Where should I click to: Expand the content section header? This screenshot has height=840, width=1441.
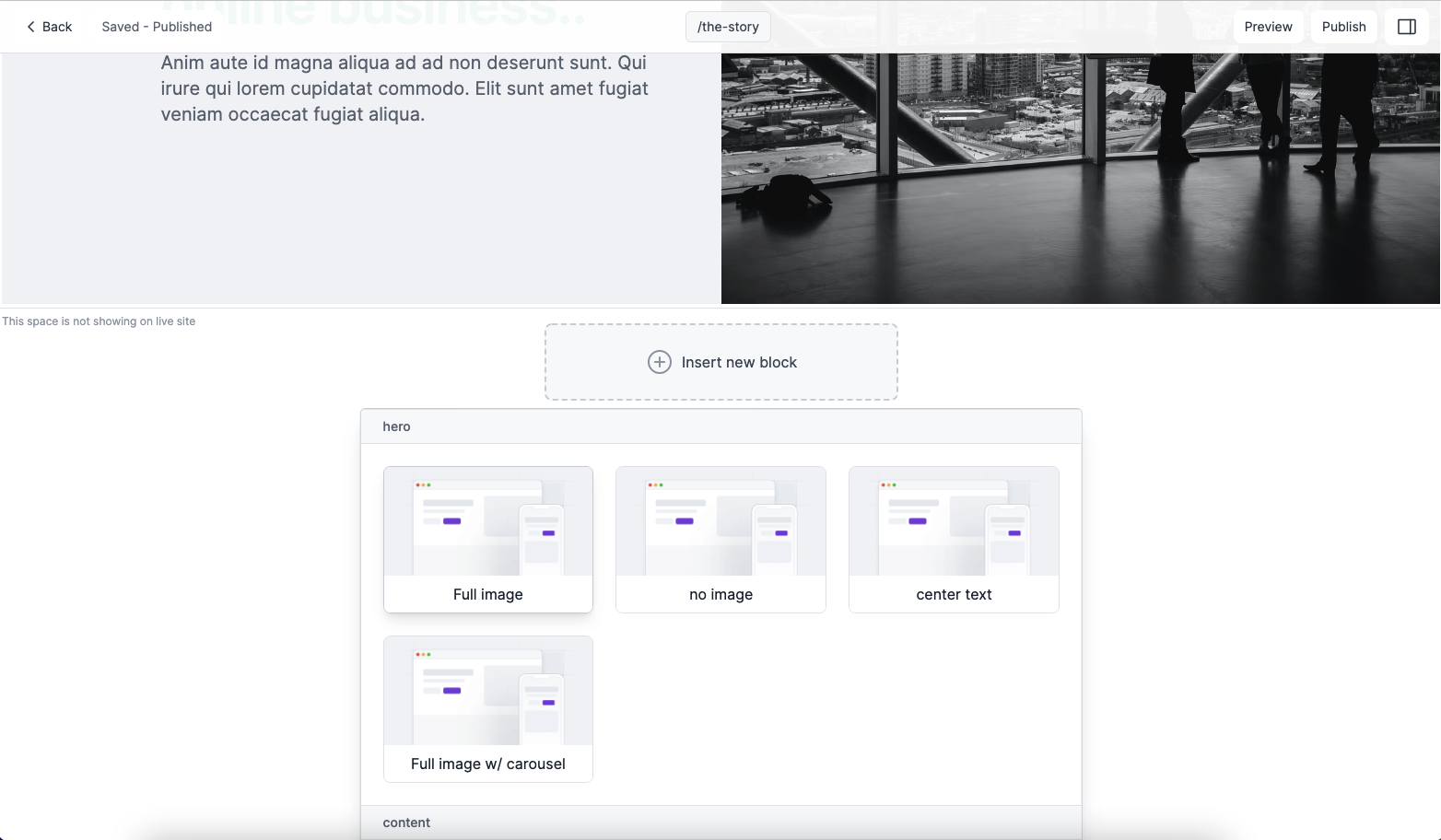(x=720, y=822)
